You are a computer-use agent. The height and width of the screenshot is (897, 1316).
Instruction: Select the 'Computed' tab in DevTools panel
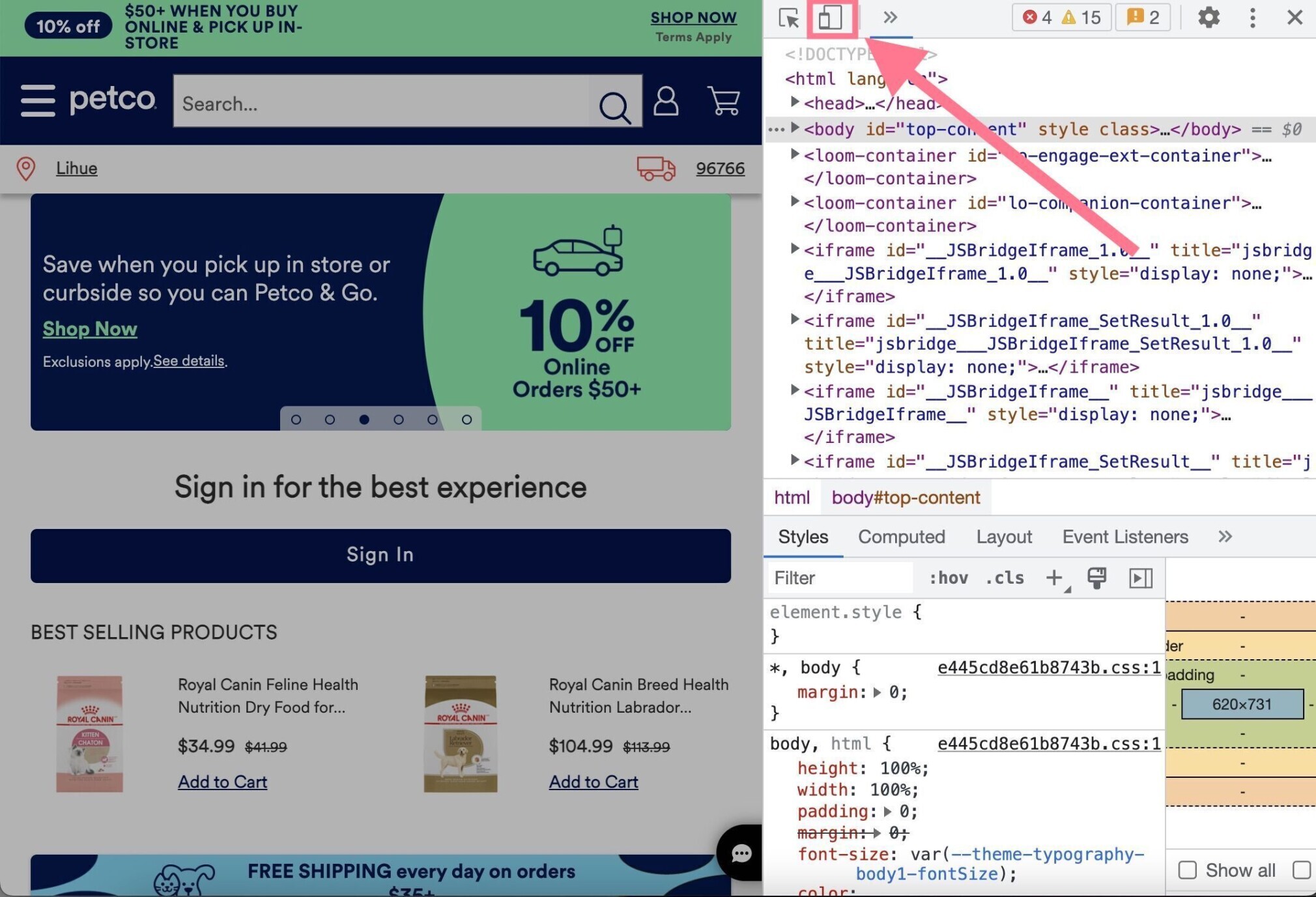900,536
